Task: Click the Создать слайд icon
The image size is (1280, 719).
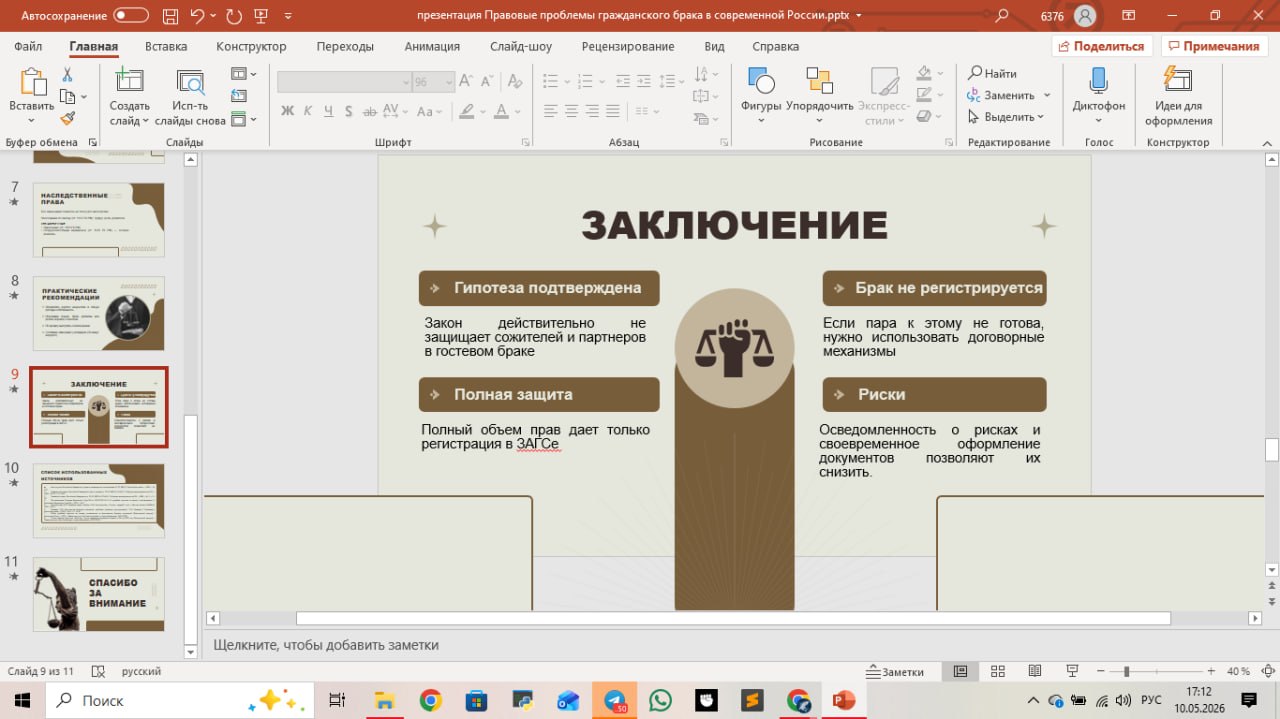Action: point(129,82)
